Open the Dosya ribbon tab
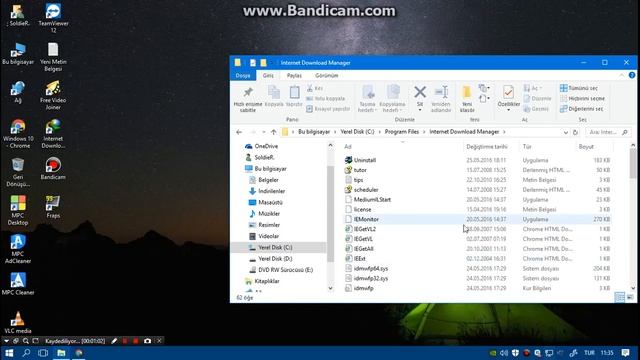Viewport: 640px width, 360px height. [243, 76]
